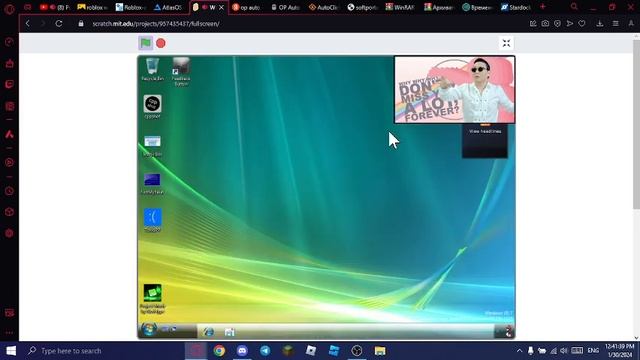Click the camera snapshot icon in address bar
The height and width of the screenshot is (360, 640).
click(545, 24)
